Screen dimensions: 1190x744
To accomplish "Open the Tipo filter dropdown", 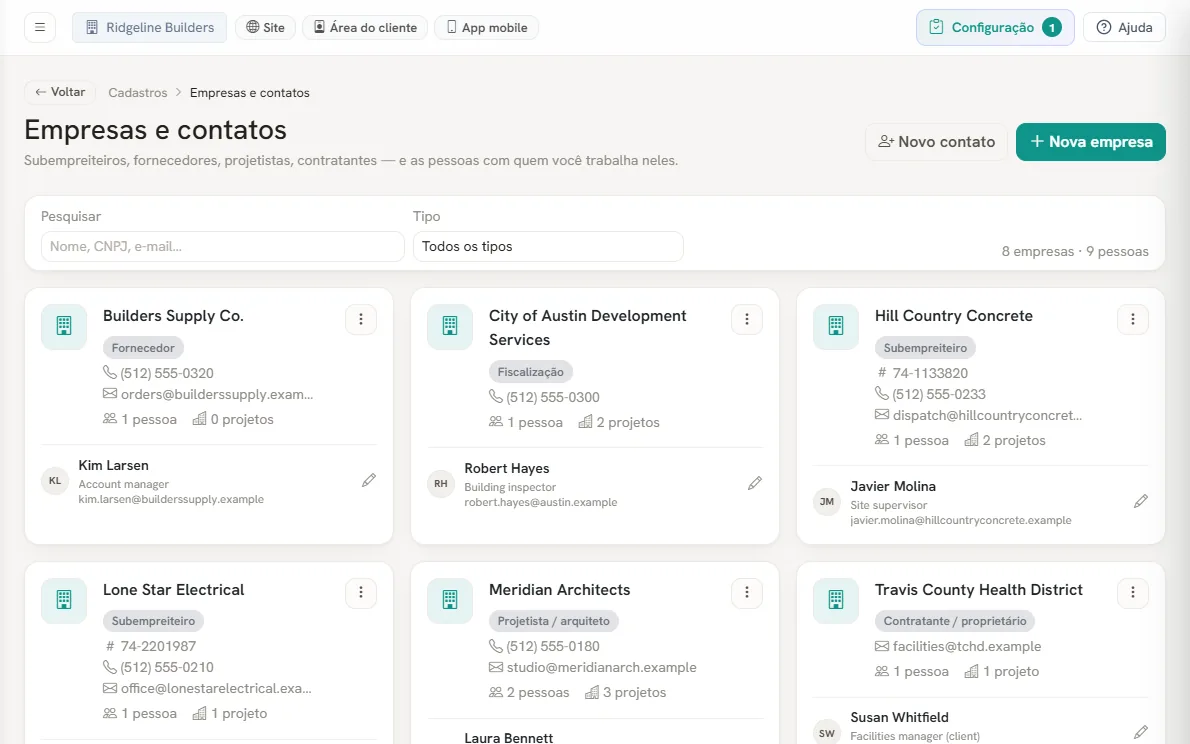I will (x=548, y=247).
